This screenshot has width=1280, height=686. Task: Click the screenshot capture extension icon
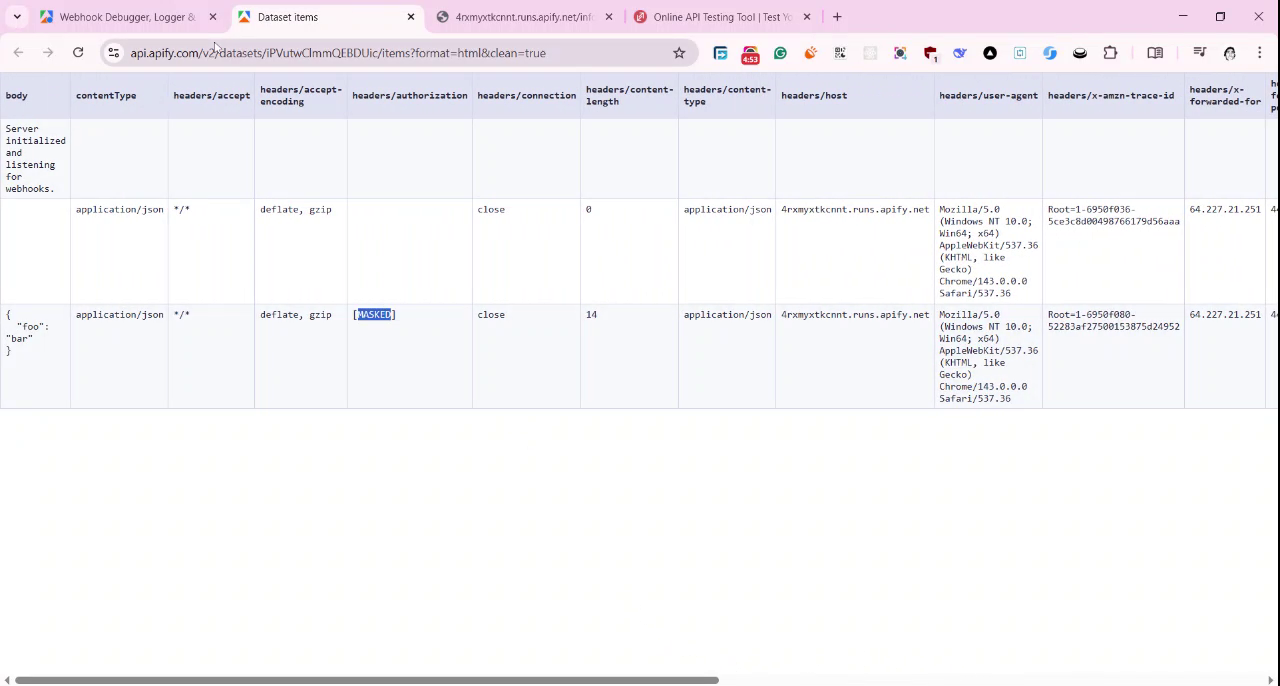tap(900, 53)
